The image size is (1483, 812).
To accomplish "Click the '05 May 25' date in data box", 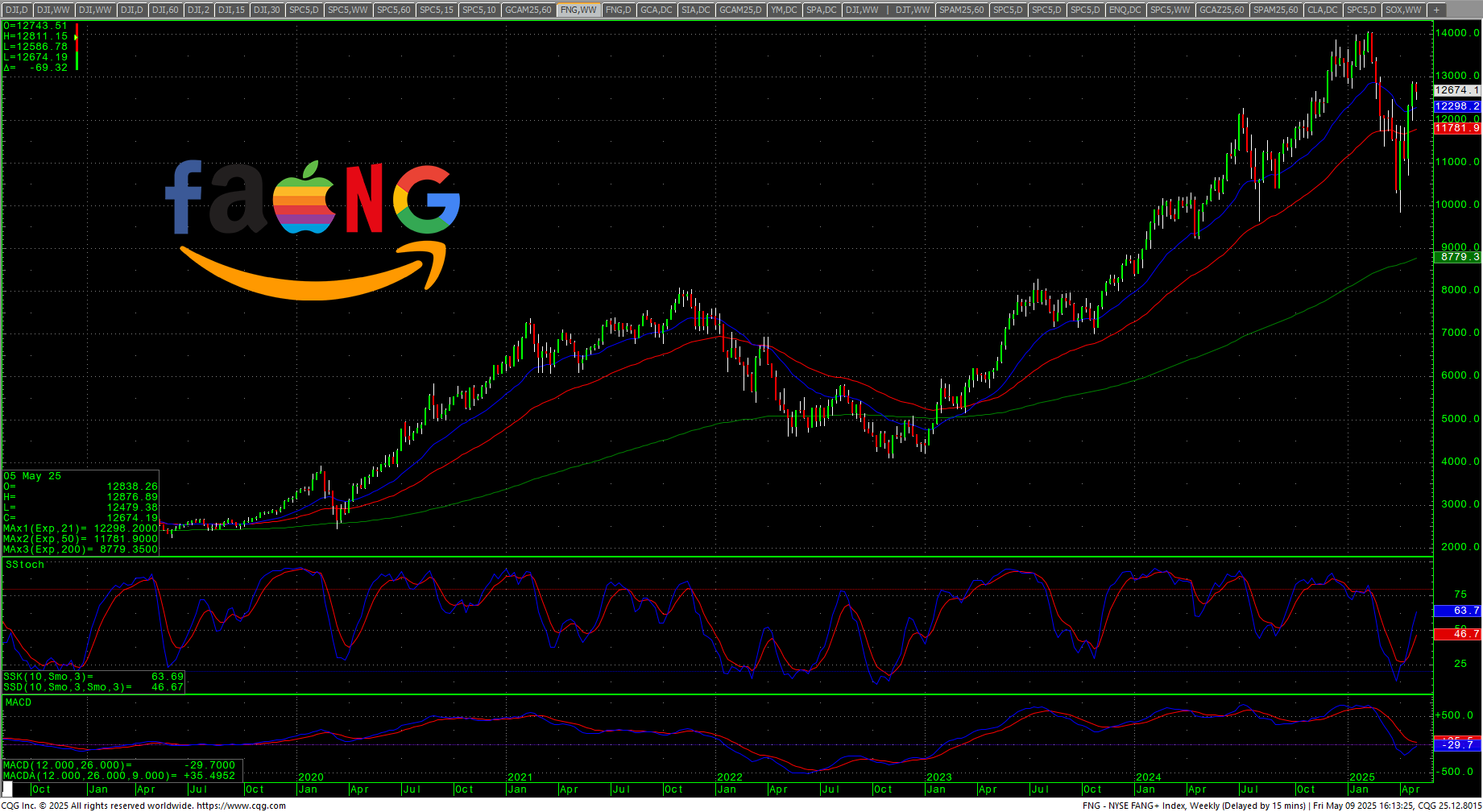I will point(32,476).
